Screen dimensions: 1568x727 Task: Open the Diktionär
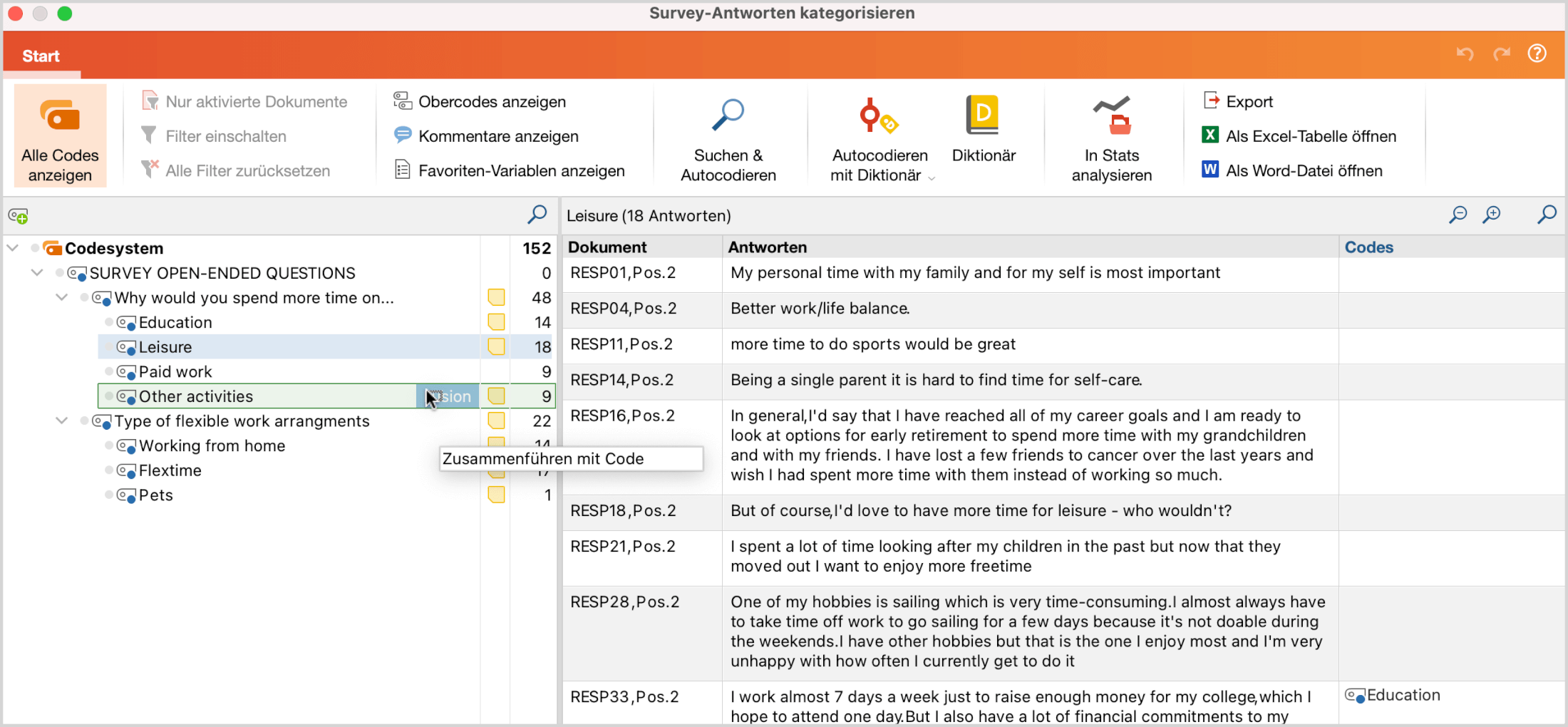(983, 129)
